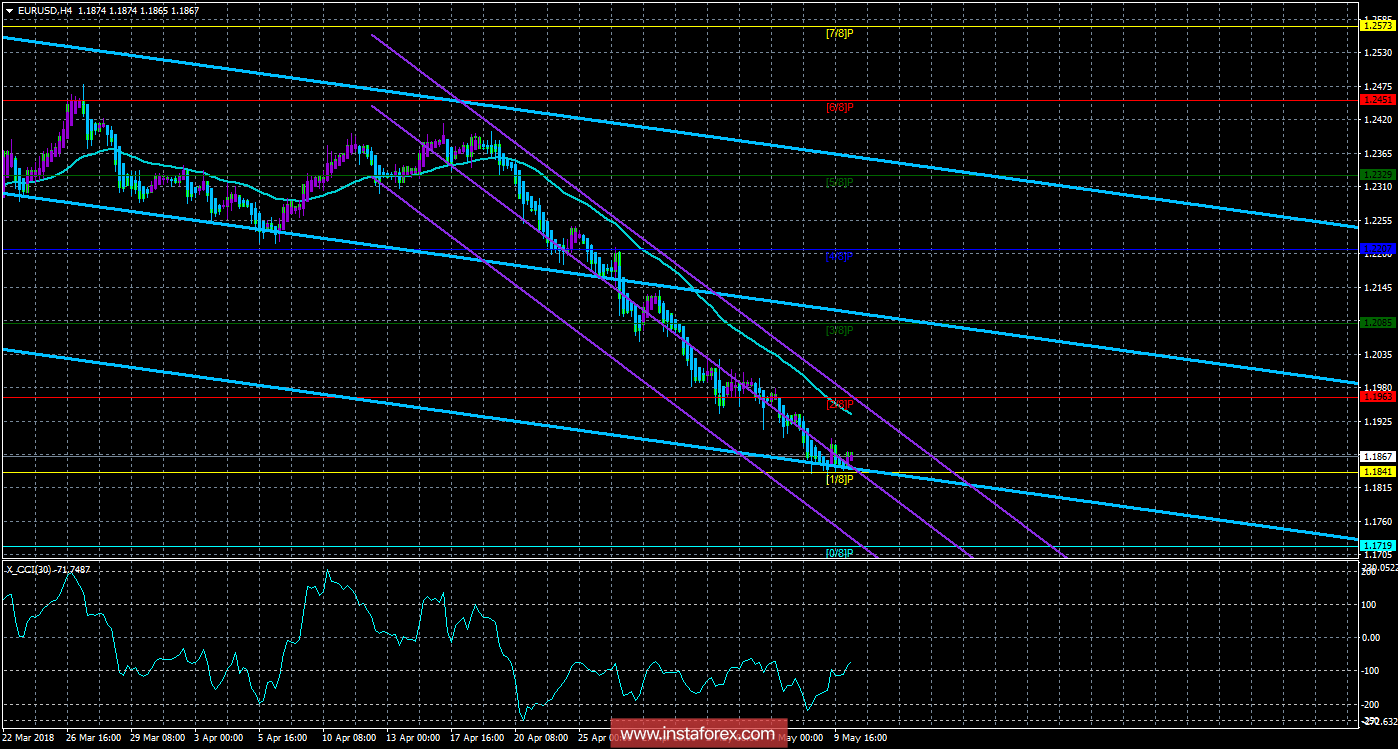Click the CCI scale value 0.00
This screenshot has height=749, width=1398.
coord(1373,637)
